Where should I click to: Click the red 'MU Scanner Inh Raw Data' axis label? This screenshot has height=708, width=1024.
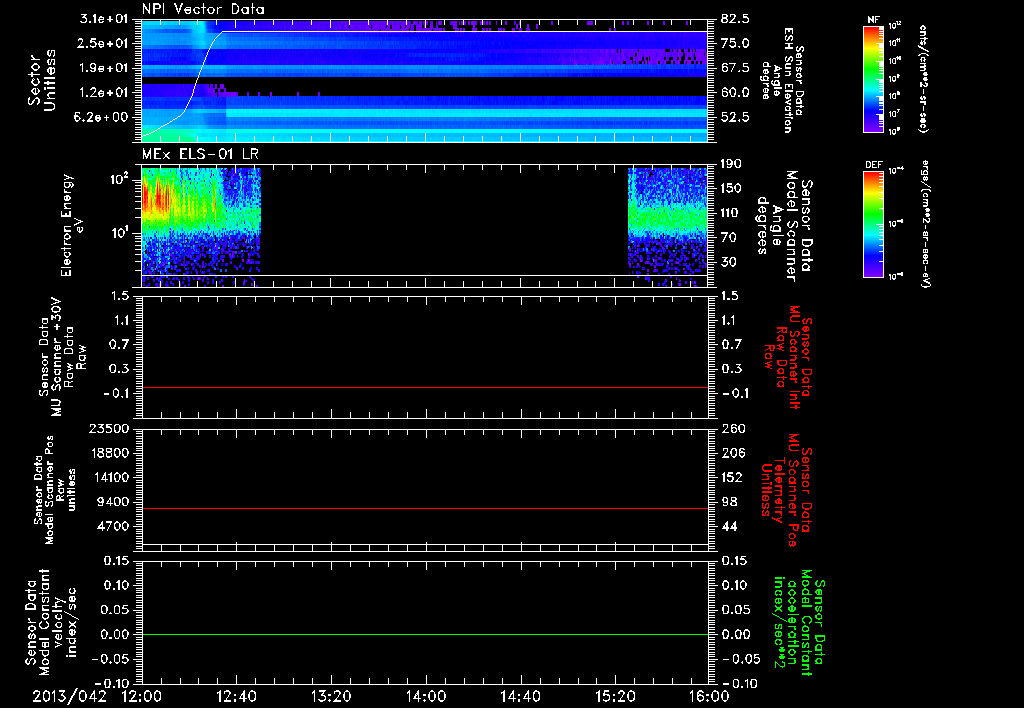pyautogui.click(x=788, y=357)
